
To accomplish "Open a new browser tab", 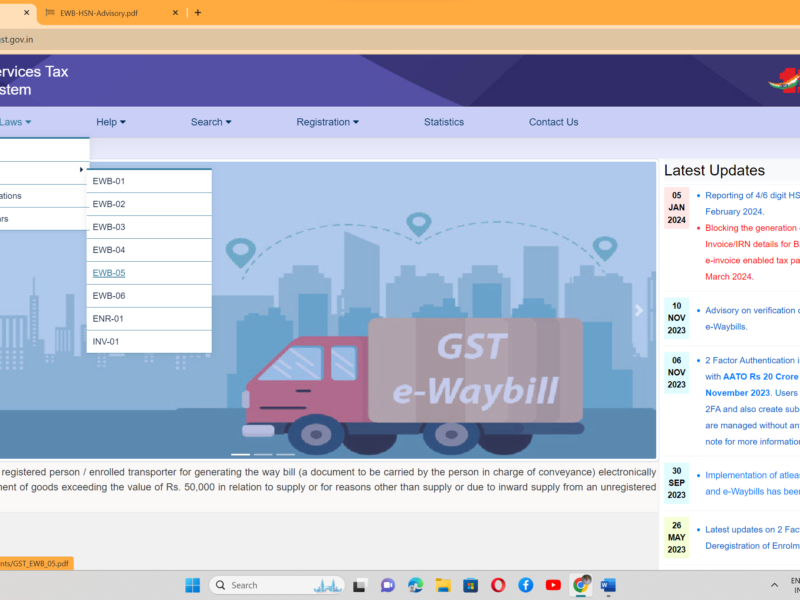I will coord(198,13).
